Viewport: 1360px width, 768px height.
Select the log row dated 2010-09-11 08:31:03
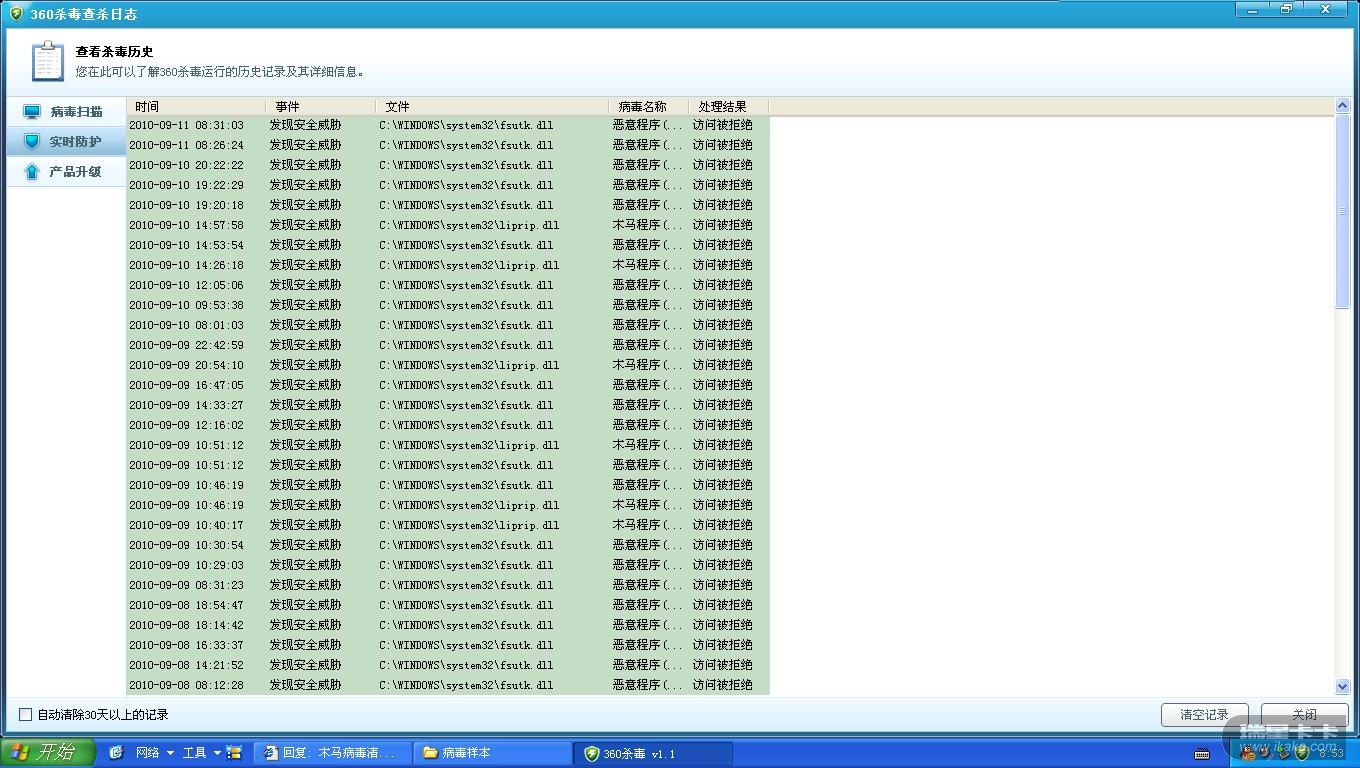(x=448, y=125)
